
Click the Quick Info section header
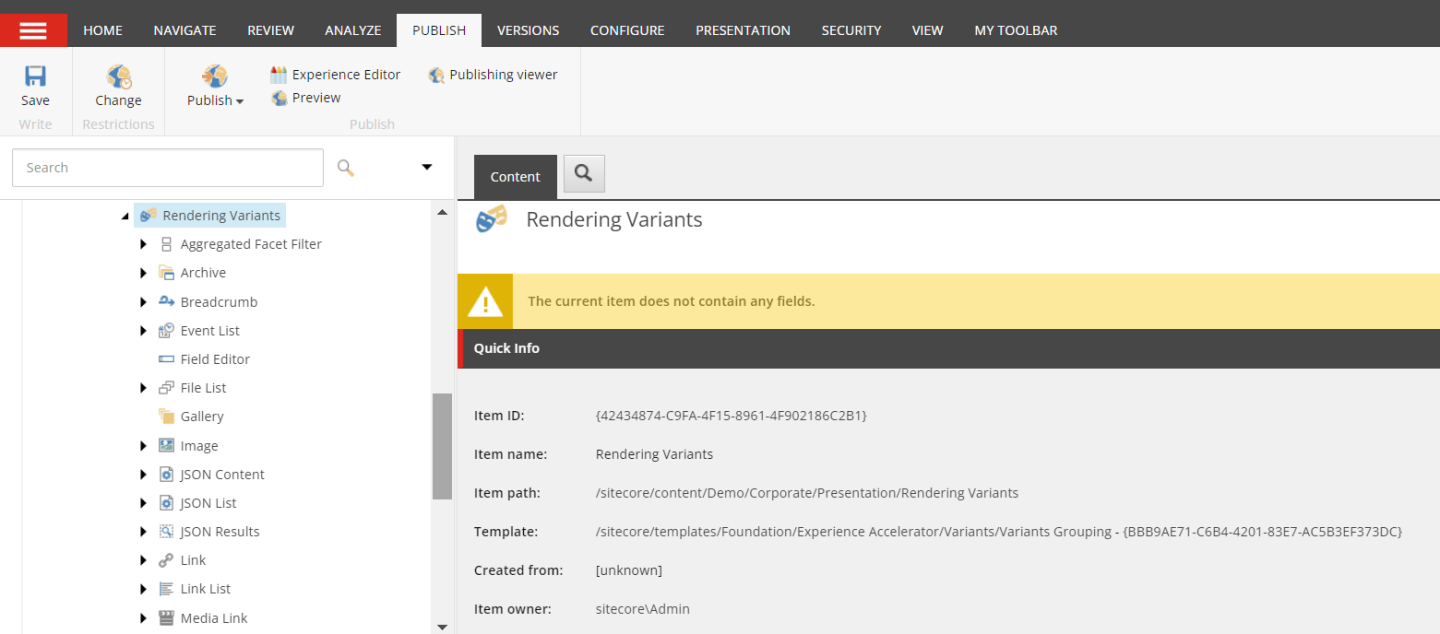pos(949,348)
